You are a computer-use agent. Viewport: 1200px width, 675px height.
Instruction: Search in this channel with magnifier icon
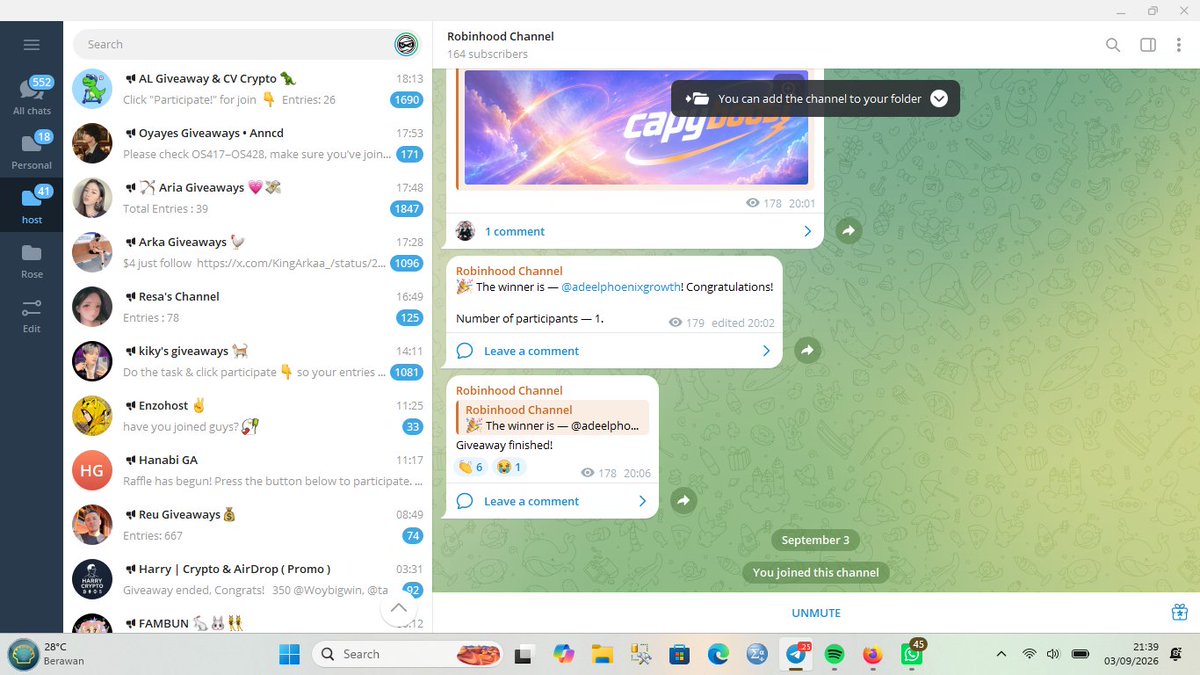1113,45
